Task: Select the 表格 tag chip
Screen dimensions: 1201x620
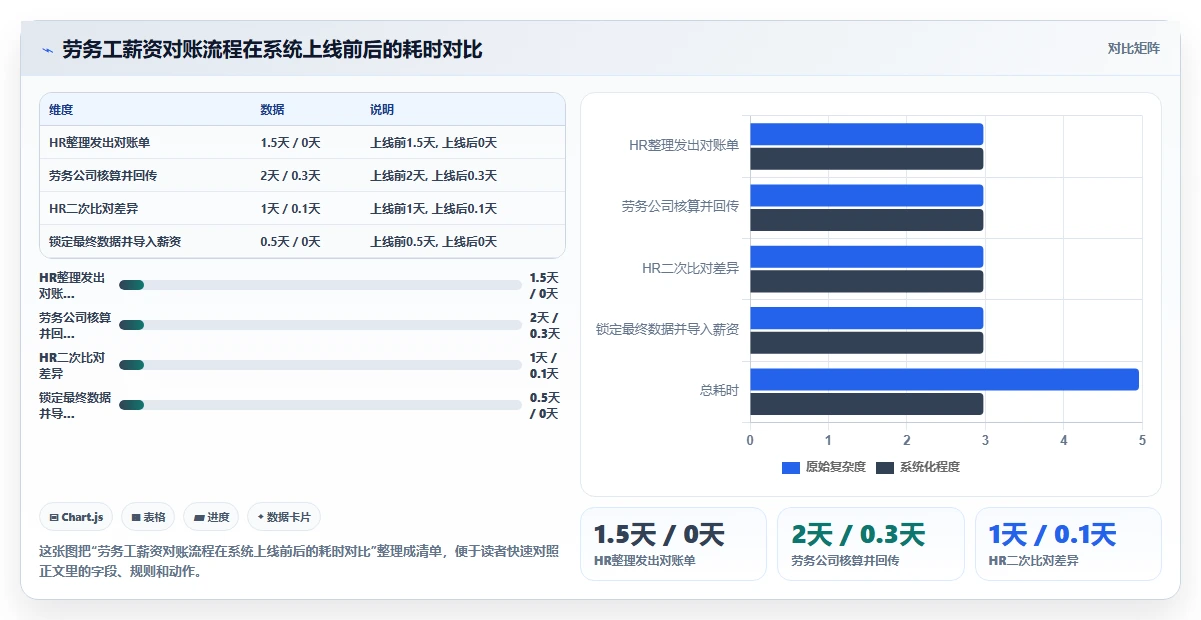Action: coord(148,517)
